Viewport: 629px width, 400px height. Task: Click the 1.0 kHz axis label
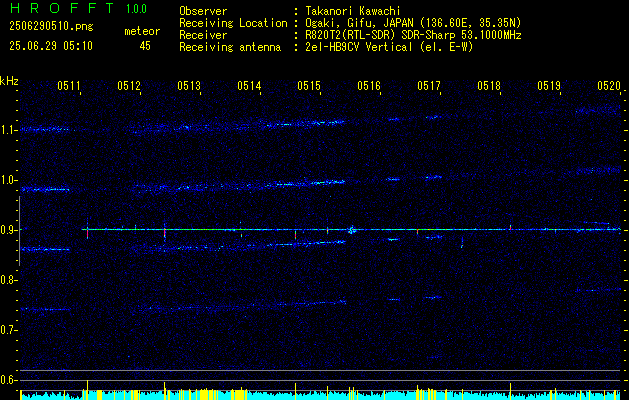coord(8,180)
